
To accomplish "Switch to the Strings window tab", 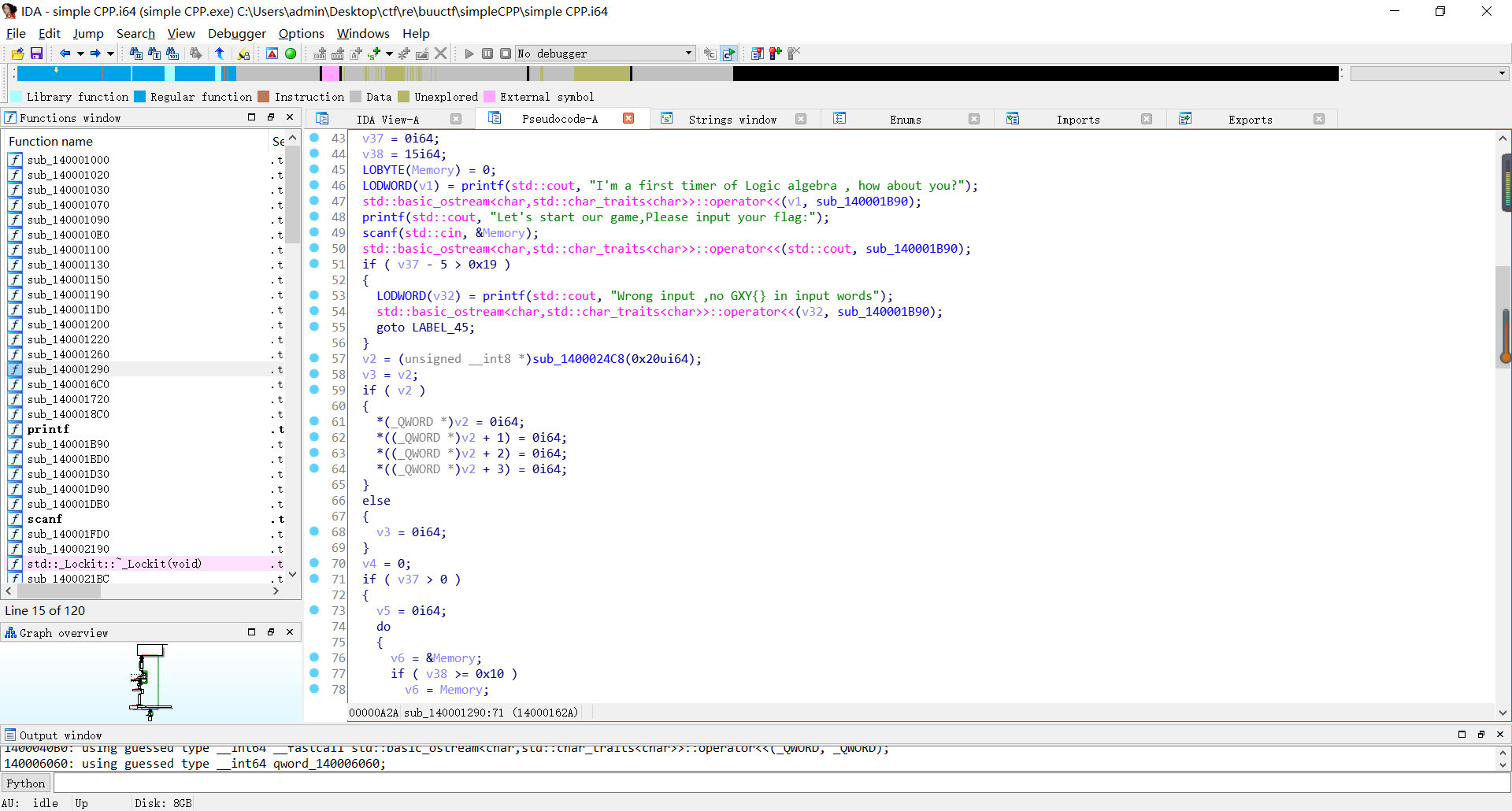I will (732, 119).
